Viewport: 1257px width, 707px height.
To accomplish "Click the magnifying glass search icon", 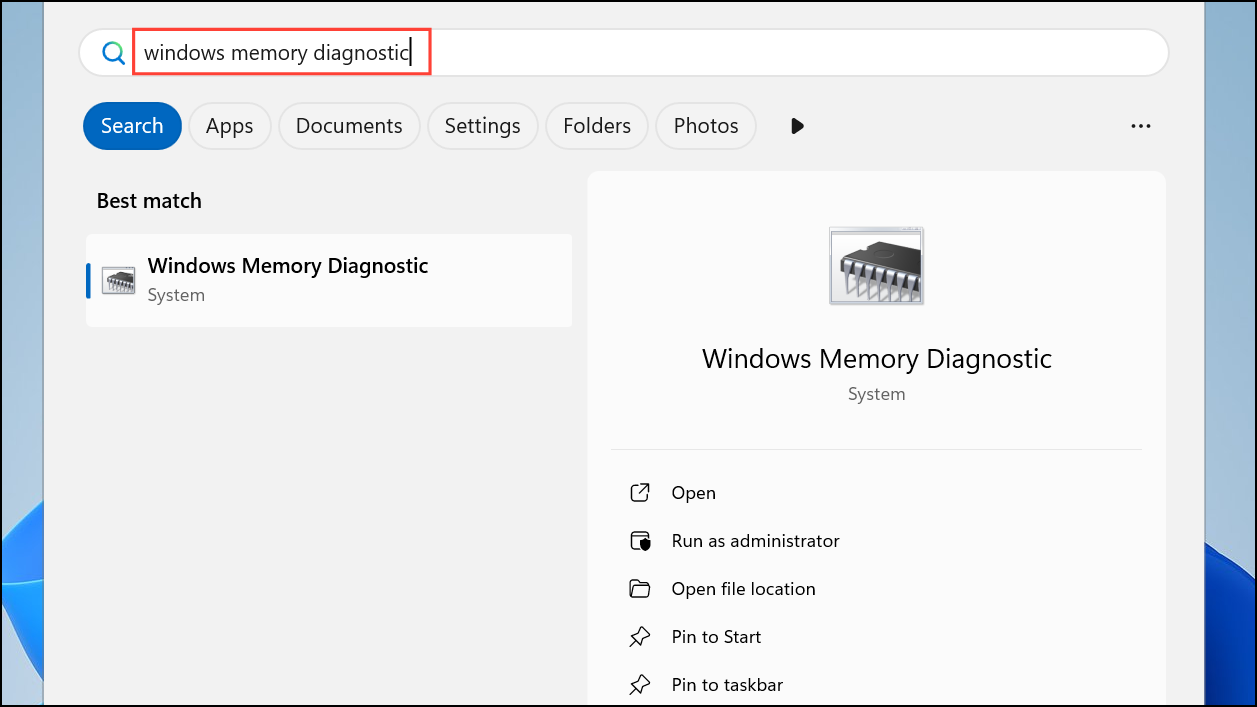I will click(x=113, y=53).
